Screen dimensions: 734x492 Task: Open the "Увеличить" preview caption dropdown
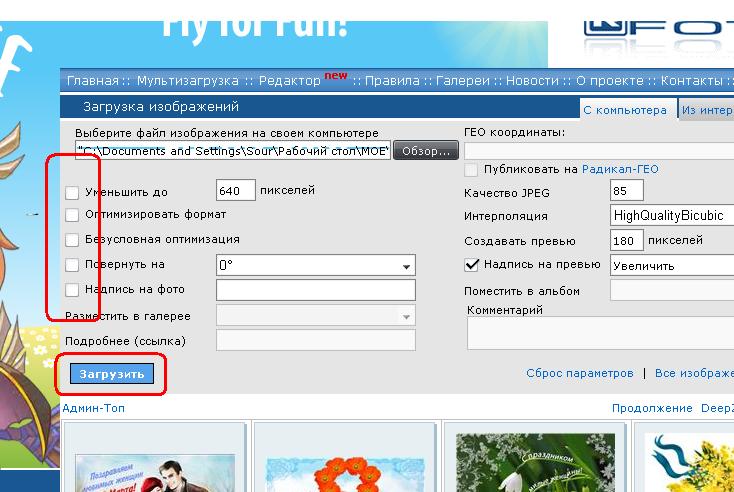tap(672, 266)
